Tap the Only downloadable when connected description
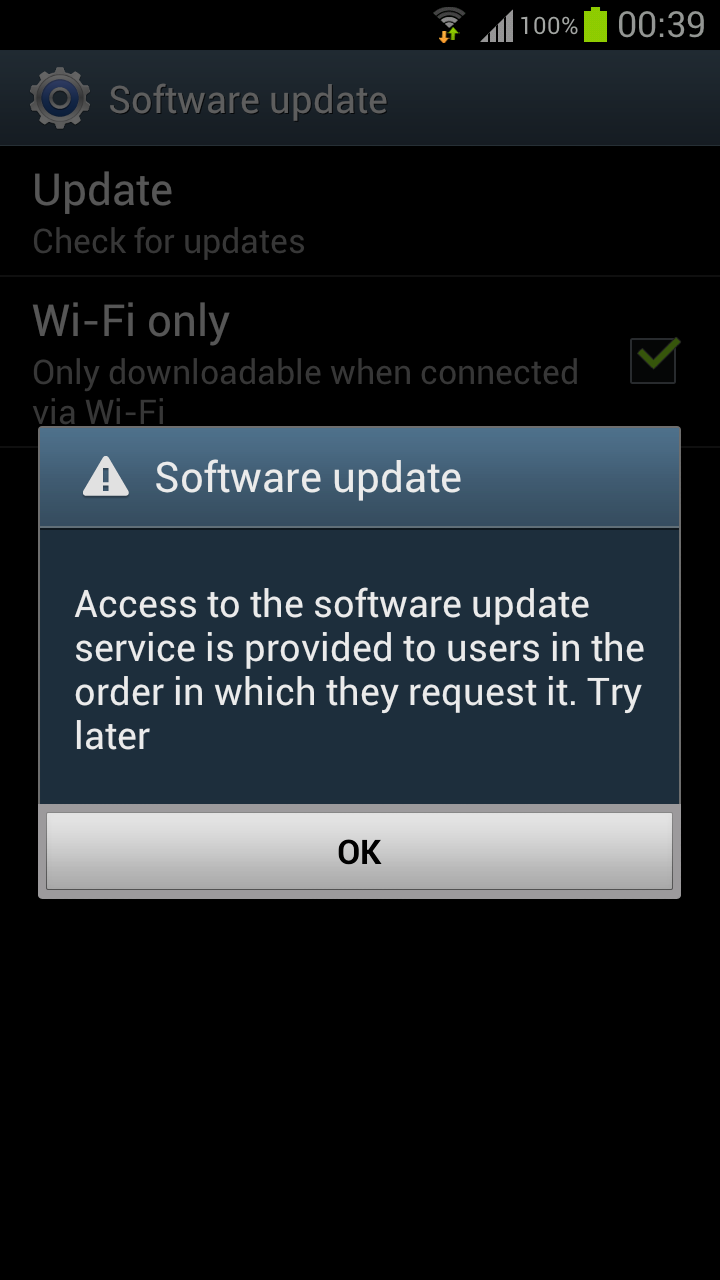720x1280 pixels. point(305,373)
